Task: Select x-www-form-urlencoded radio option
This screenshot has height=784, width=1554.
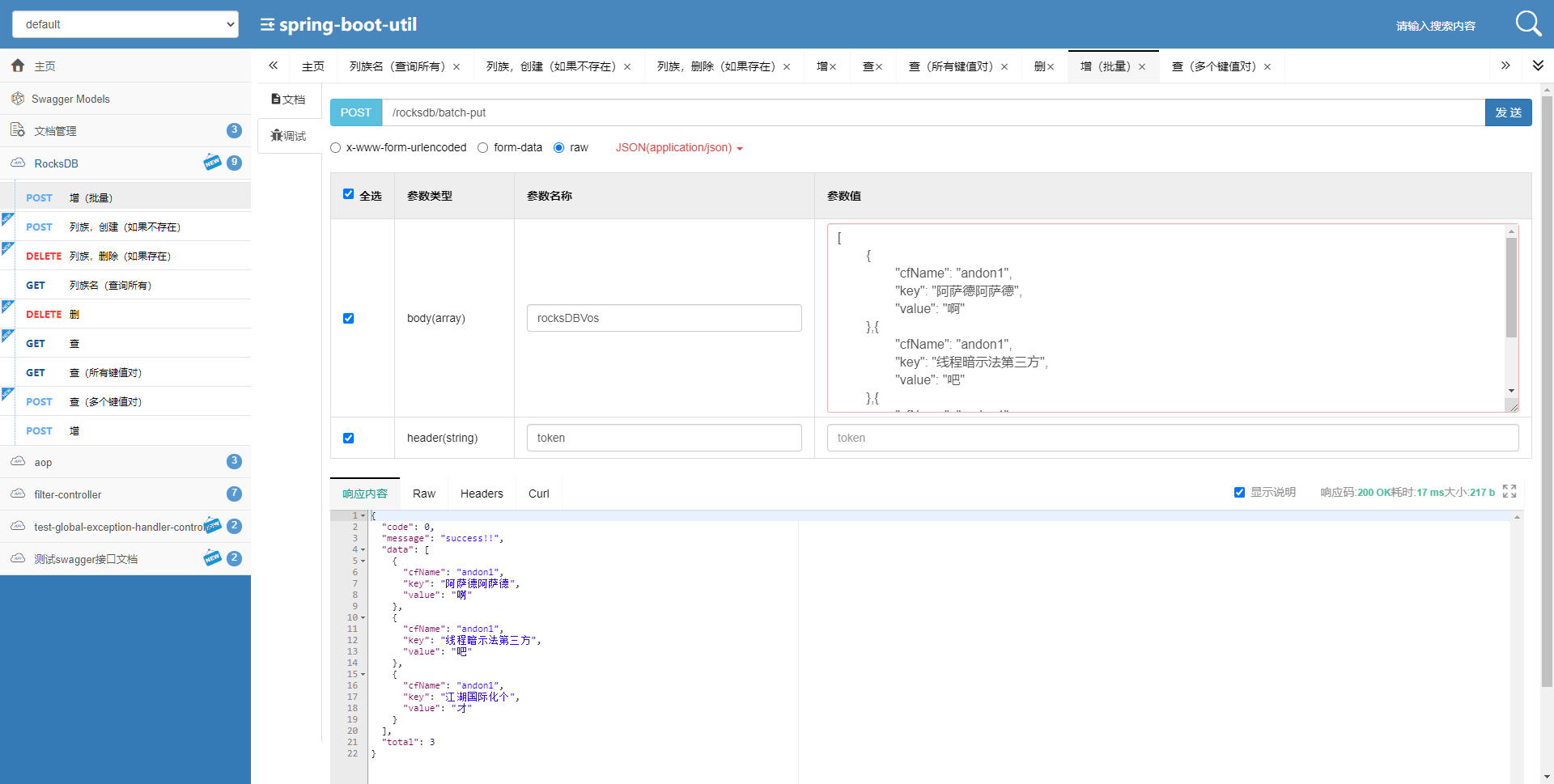Action: pyautogui.click(x=335, y=147)
